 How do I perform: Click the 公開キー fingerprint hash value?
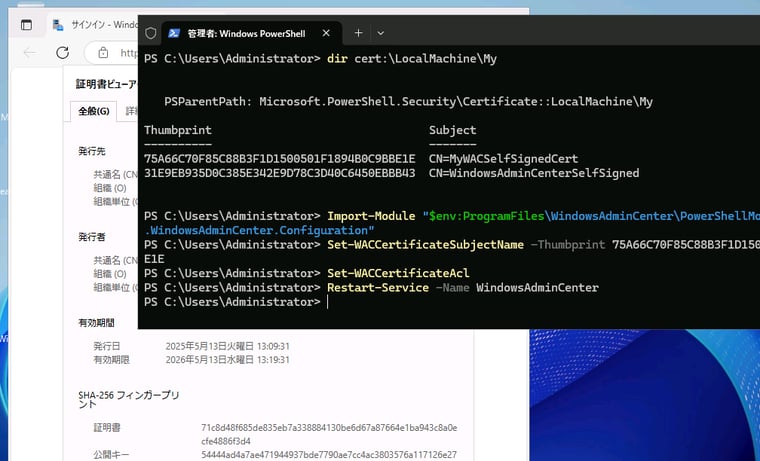(x=329, y=455)
